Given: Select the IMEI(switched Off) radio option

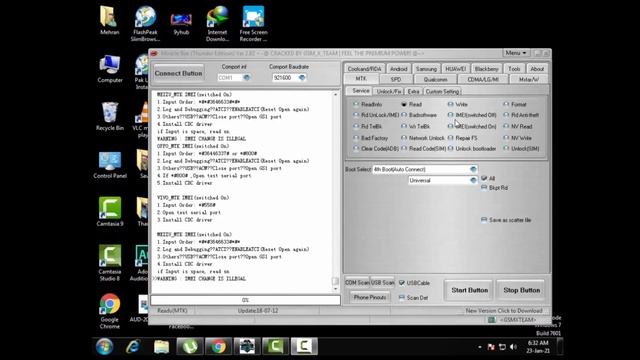Looking at the screenshot, I should pos(450,115).
